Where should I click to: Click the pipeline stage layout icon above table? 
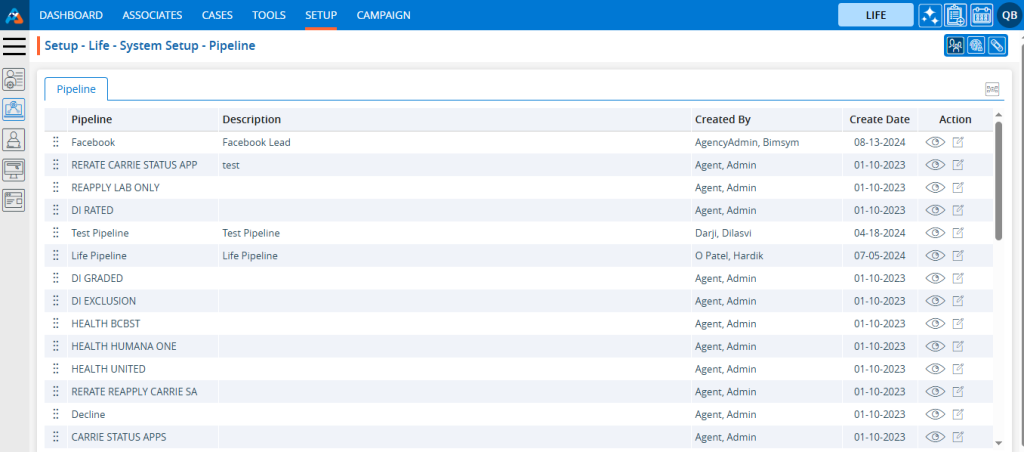(992, 89)
